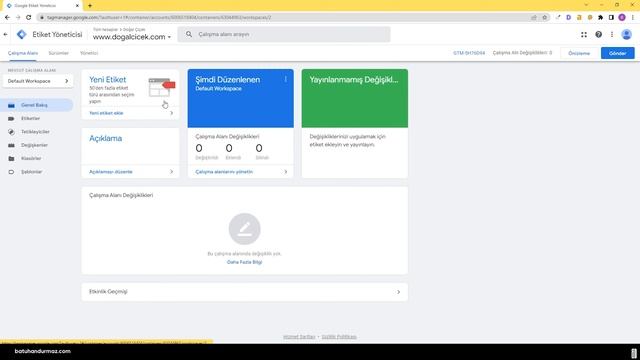Viewport: 640px width, 360px height.
Task: Click the chevron beside Açıklamayı düzenle
Action: (x=171, y=172)
